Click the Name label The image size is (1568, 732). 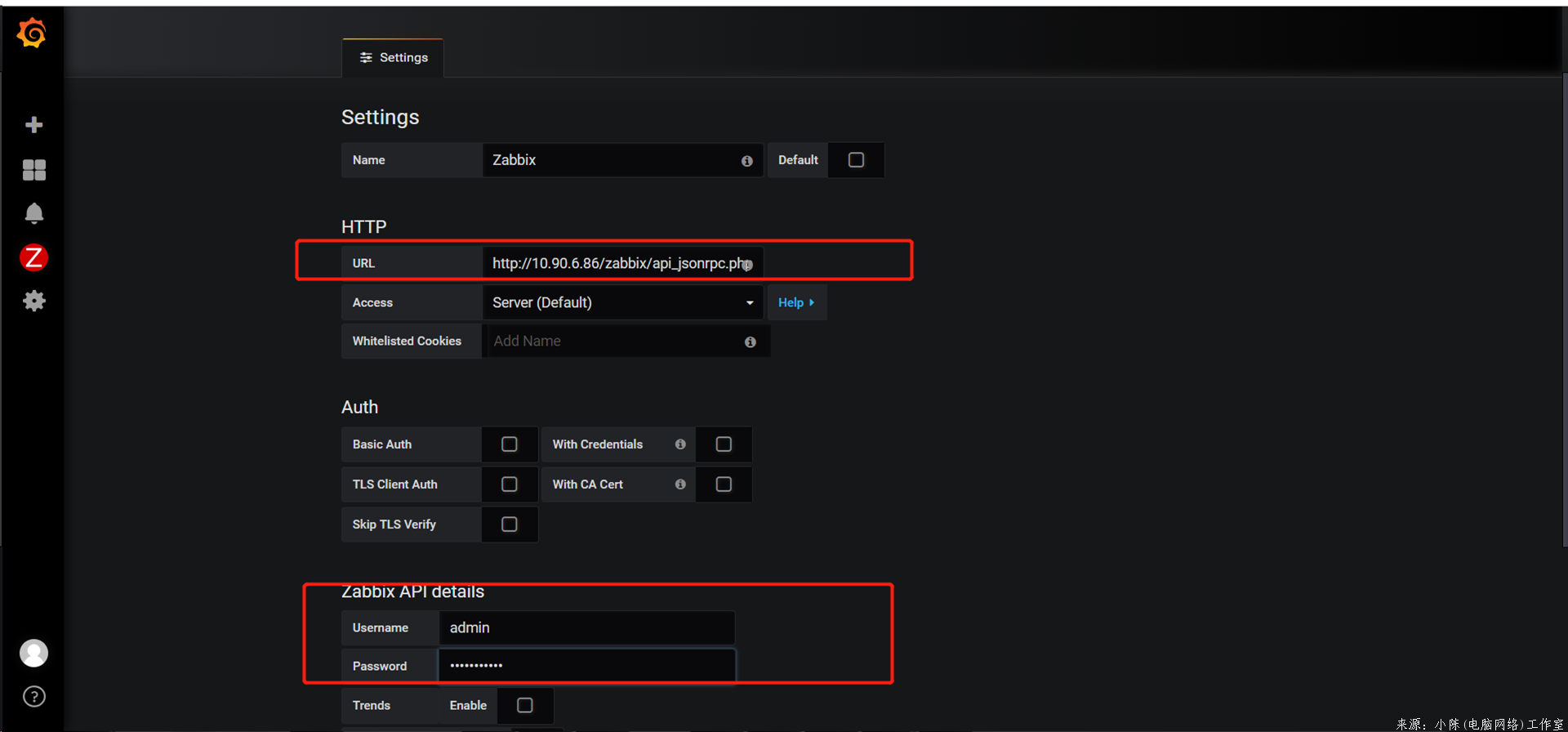[x=369, y=160]
